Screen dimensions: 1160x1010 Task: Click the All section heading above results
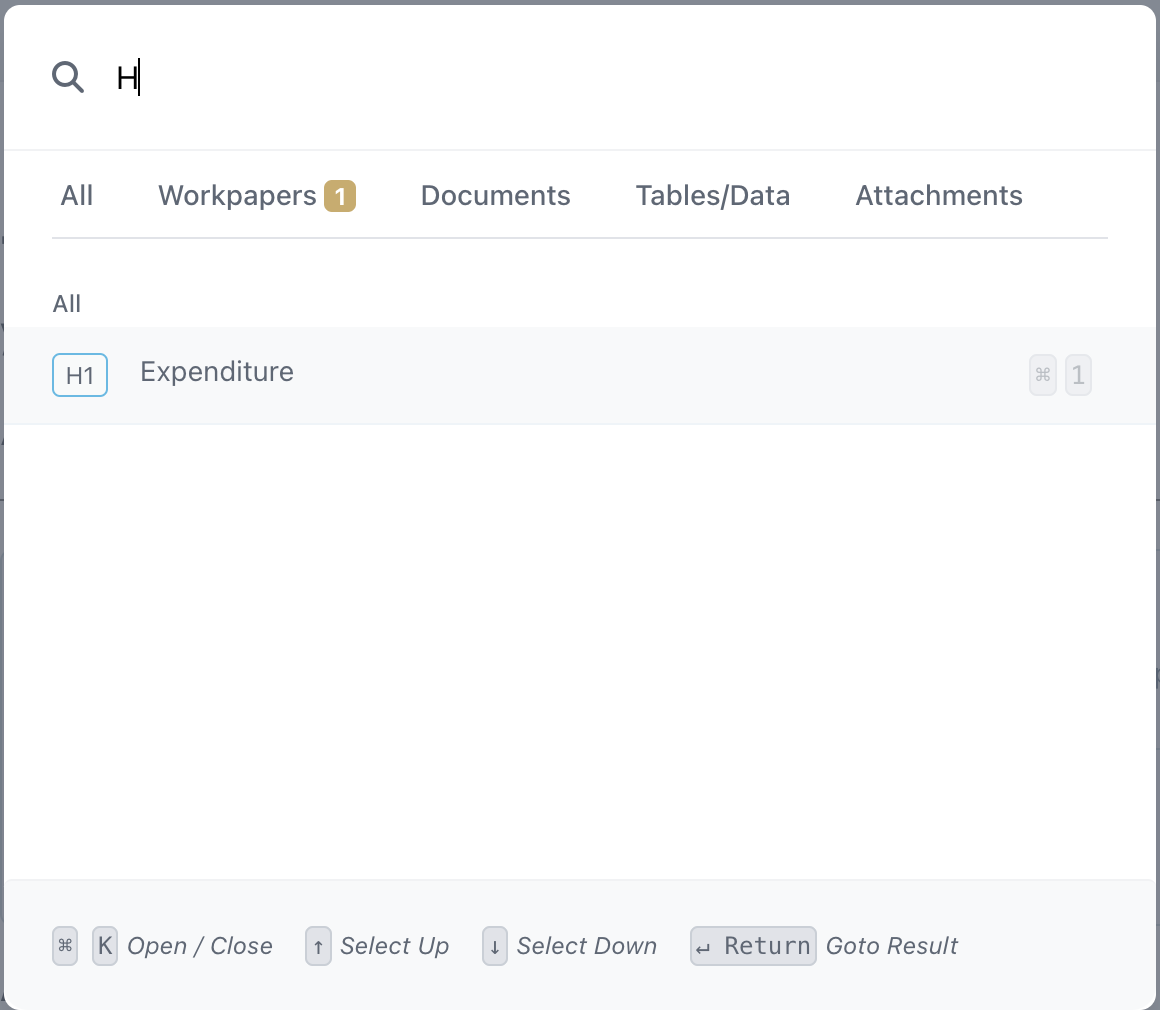[67, 303]
